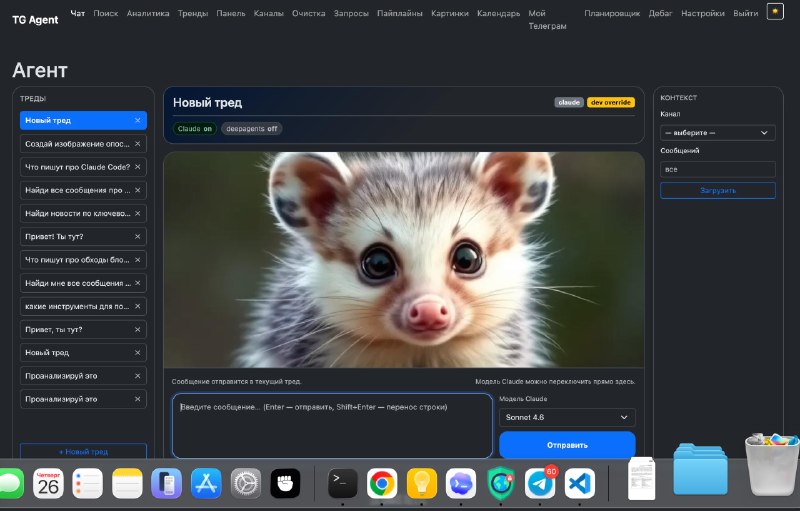
Task: Open the Запросы page
Action: coord(351,13)
